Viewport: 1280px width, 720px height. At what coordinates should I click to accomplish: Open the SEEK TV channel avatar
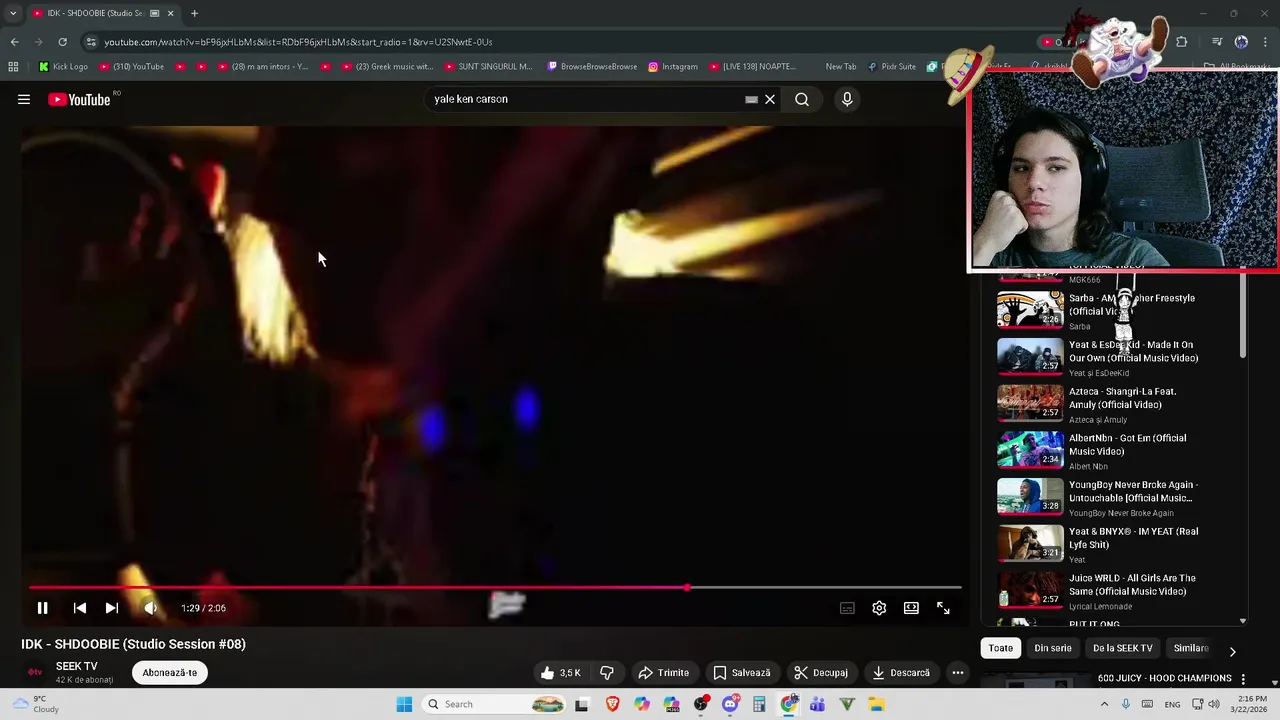[35, 672]
